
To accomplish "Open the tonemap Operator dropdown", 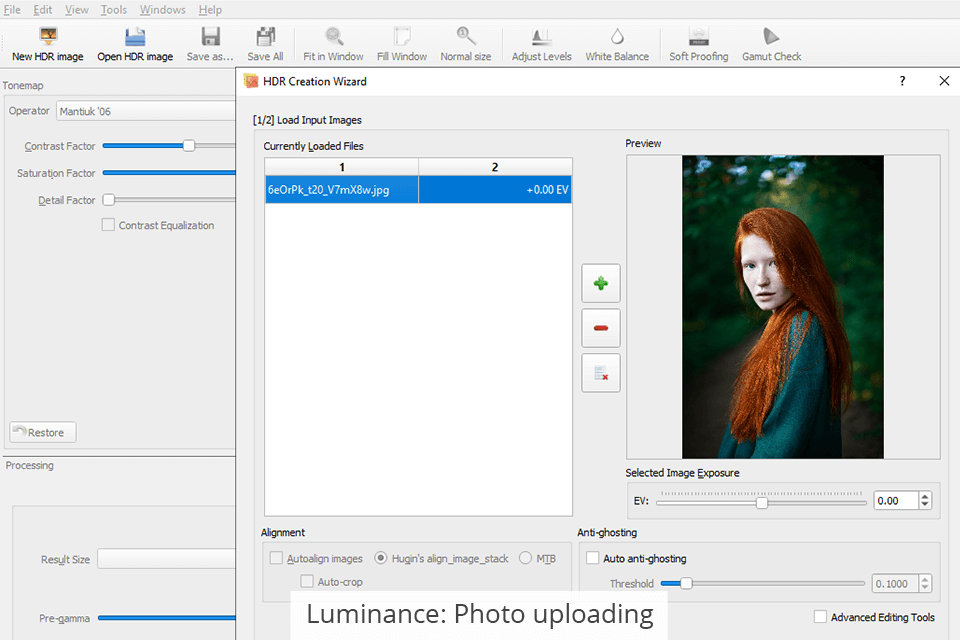I will click(146, 111).
